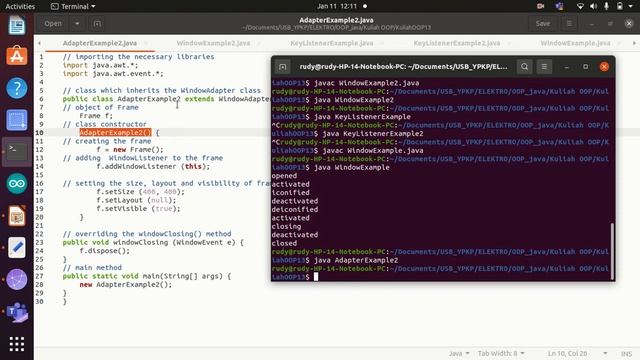Click the microphone indicator icon
Image resolution: width=640 pixels, height=360 pixels.
pyautogui.click(x=607, y=6)
